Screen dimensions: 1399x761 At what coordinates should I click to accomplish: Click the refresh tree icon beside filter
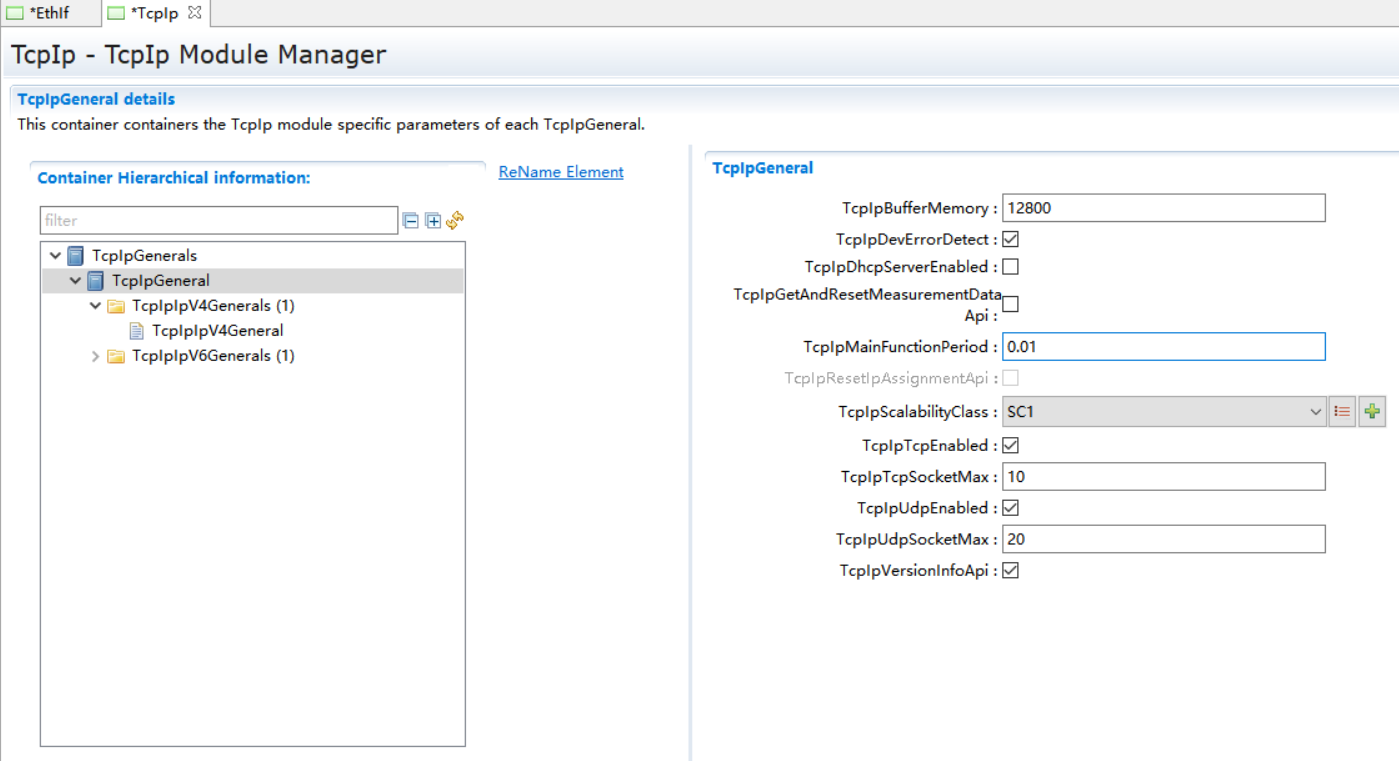455,220
